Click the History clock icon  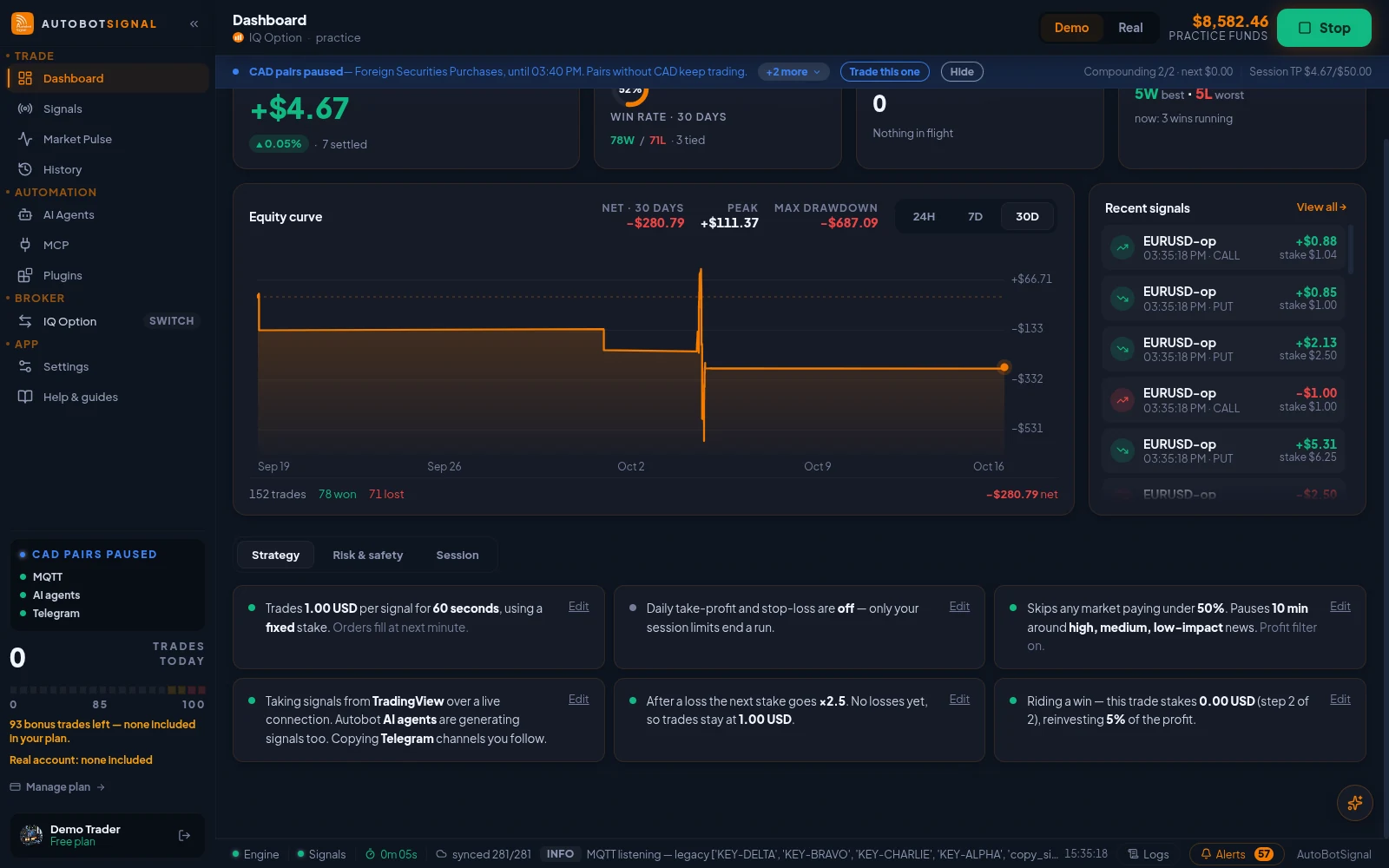tap(25, 169)
